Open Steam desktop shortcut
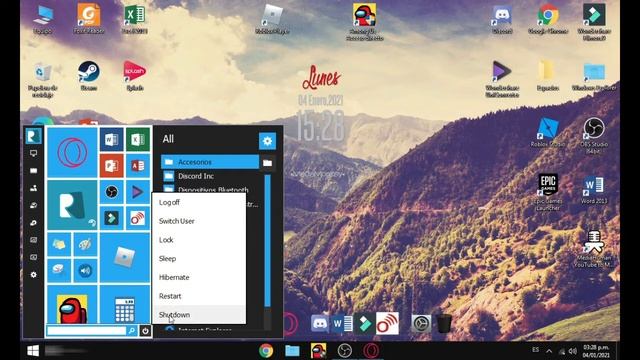This screenshot has width=640, height=360. coord(89,76)
